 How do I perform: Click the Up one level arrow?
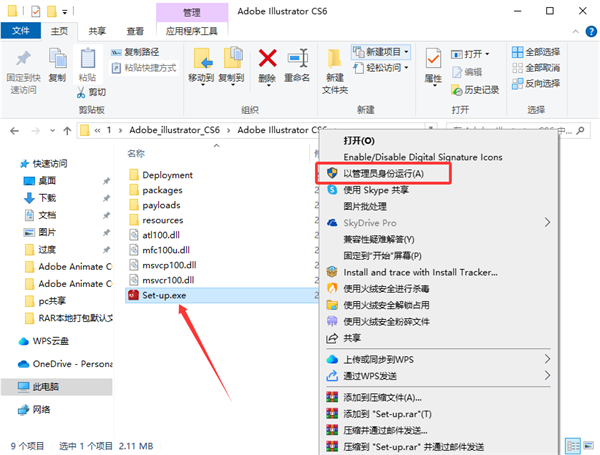point(67,131)
